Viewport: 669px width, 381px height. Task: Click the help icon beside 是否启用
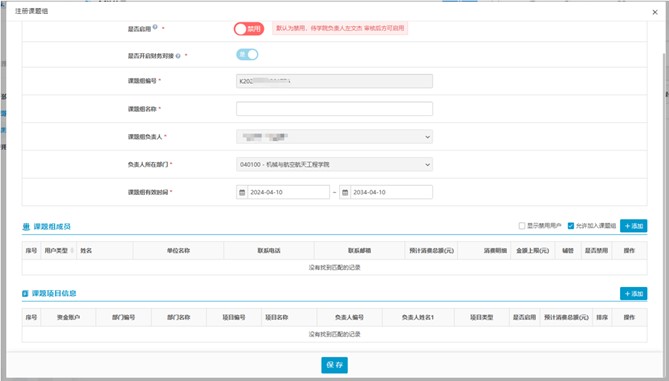coord(155,27)
